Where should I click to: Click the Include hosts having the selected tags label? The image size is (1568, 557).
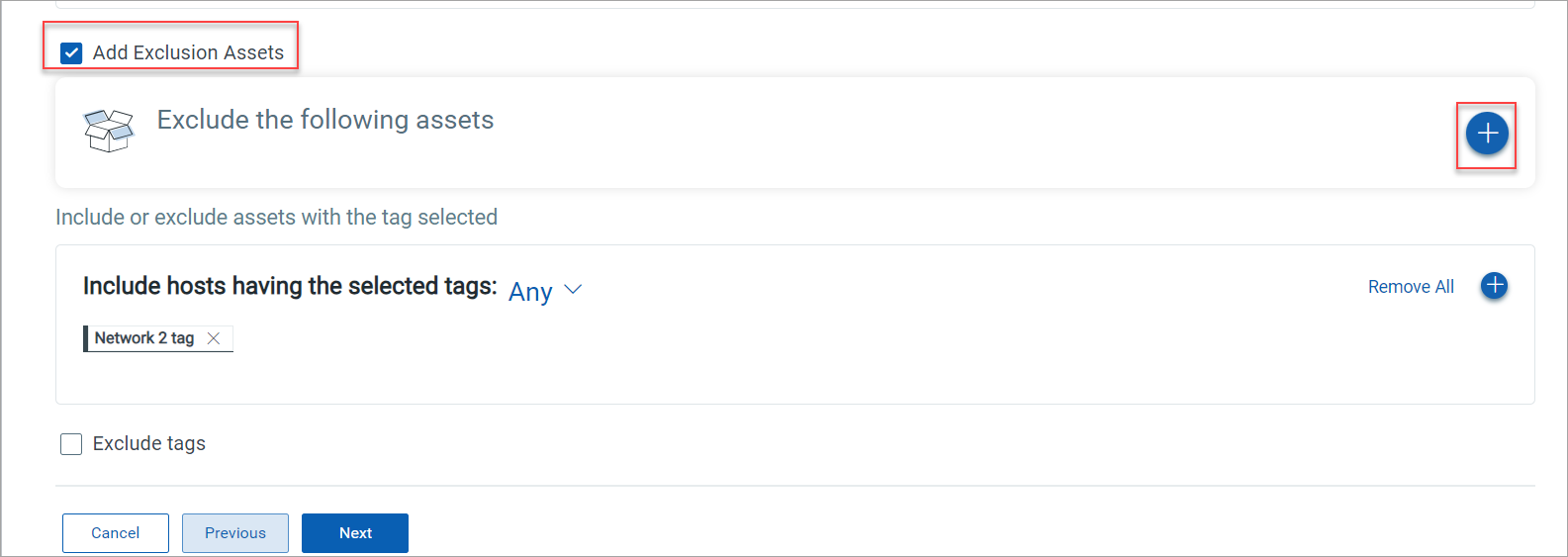pos(290,287)
